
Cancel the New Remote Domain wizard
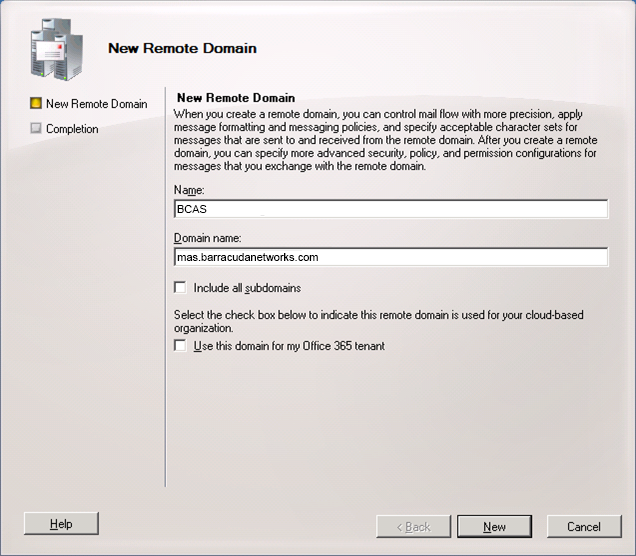click(x=584, y=527)
